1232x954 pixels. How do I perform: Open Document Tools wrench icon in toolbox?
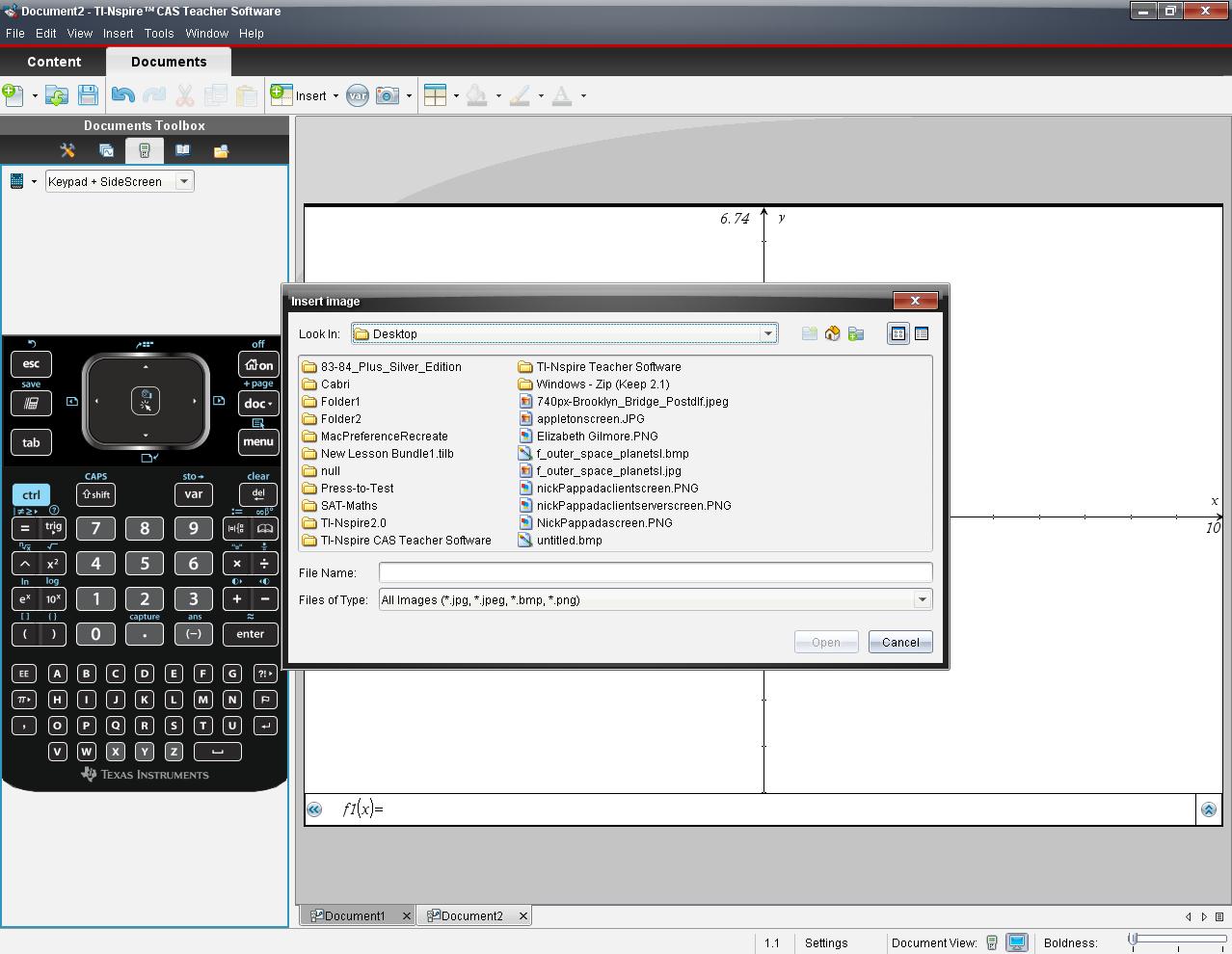tap(67, 150)
